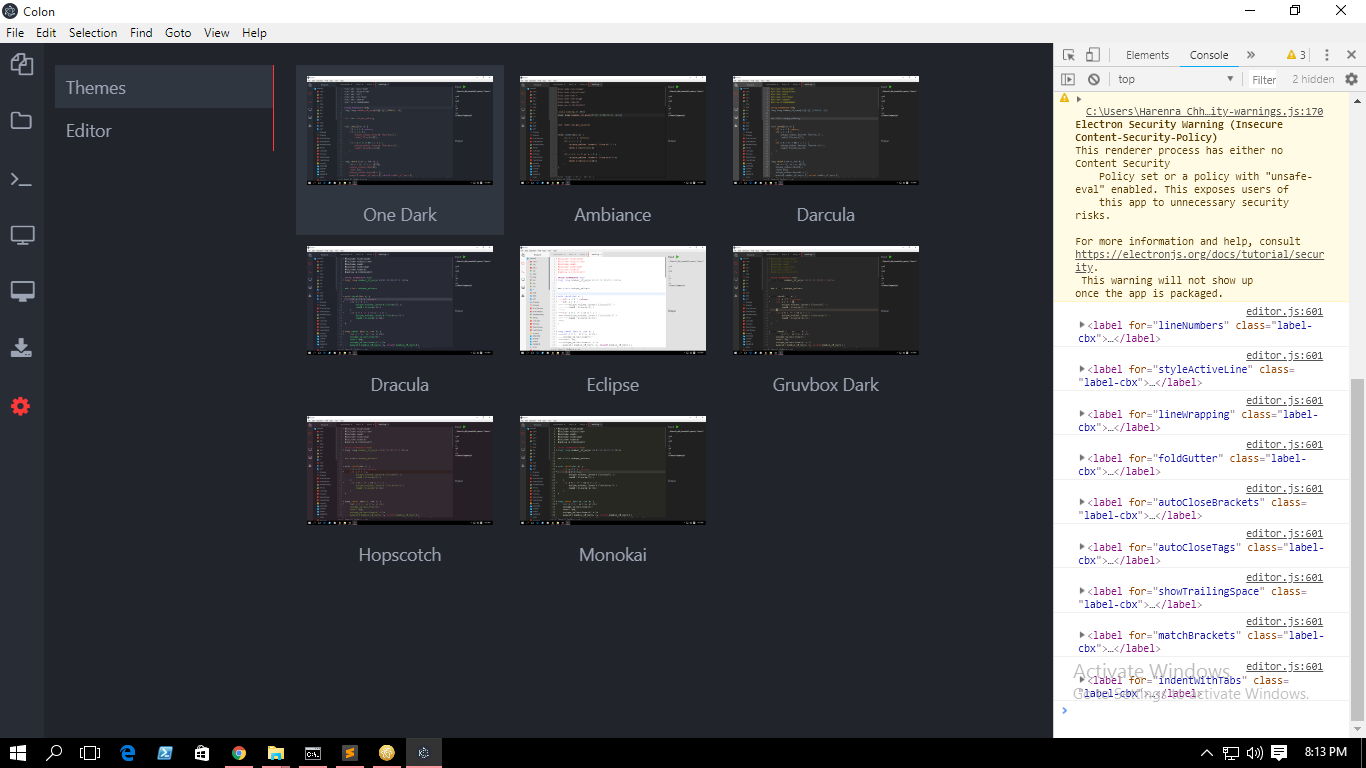The image size is (1366, 768).
Task: Switch to the Elements tab in DevTools
Action: [x=1147, y=54]
